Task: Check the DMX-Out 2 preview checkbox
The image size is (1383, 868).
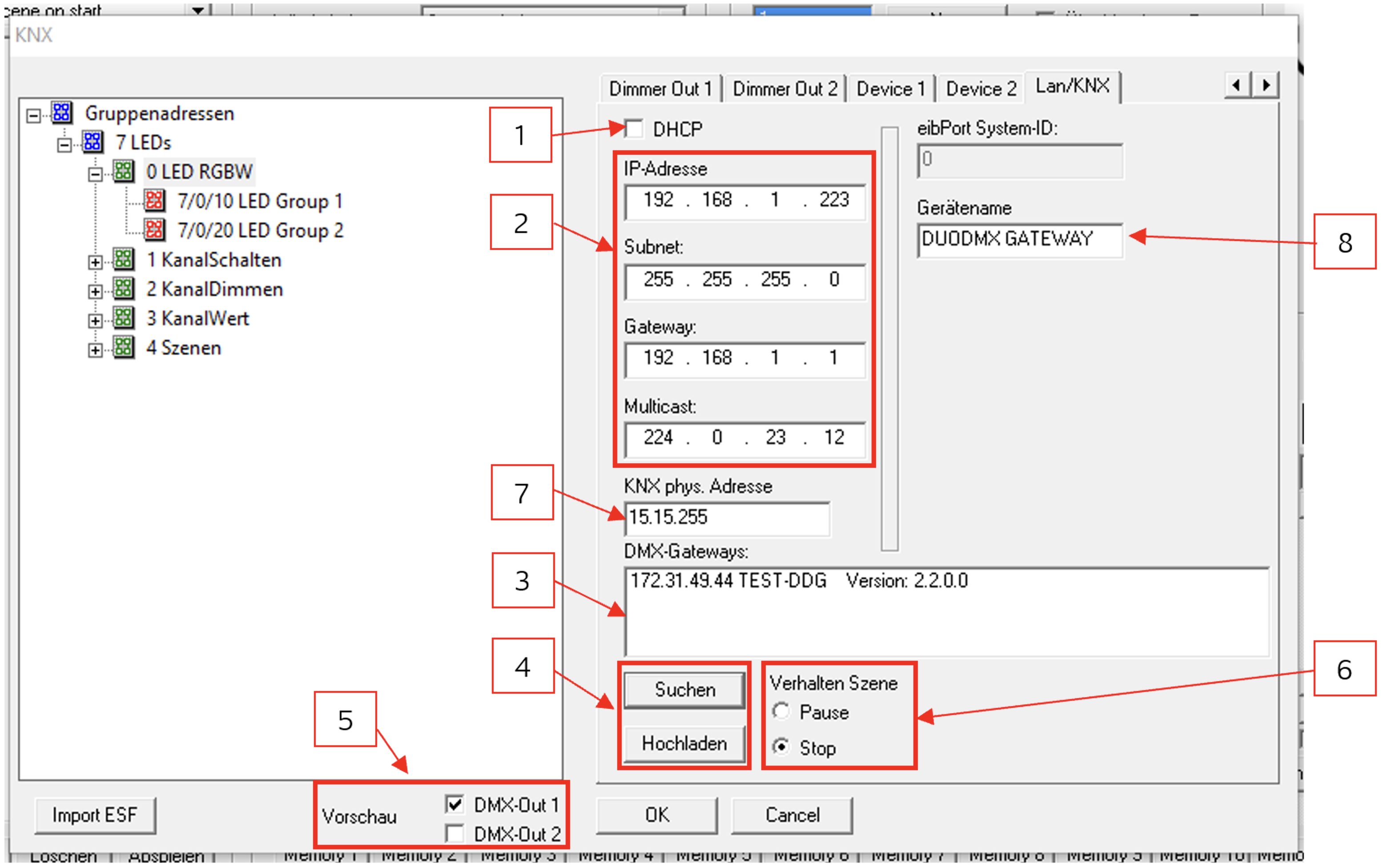Action: click(454, 834)
